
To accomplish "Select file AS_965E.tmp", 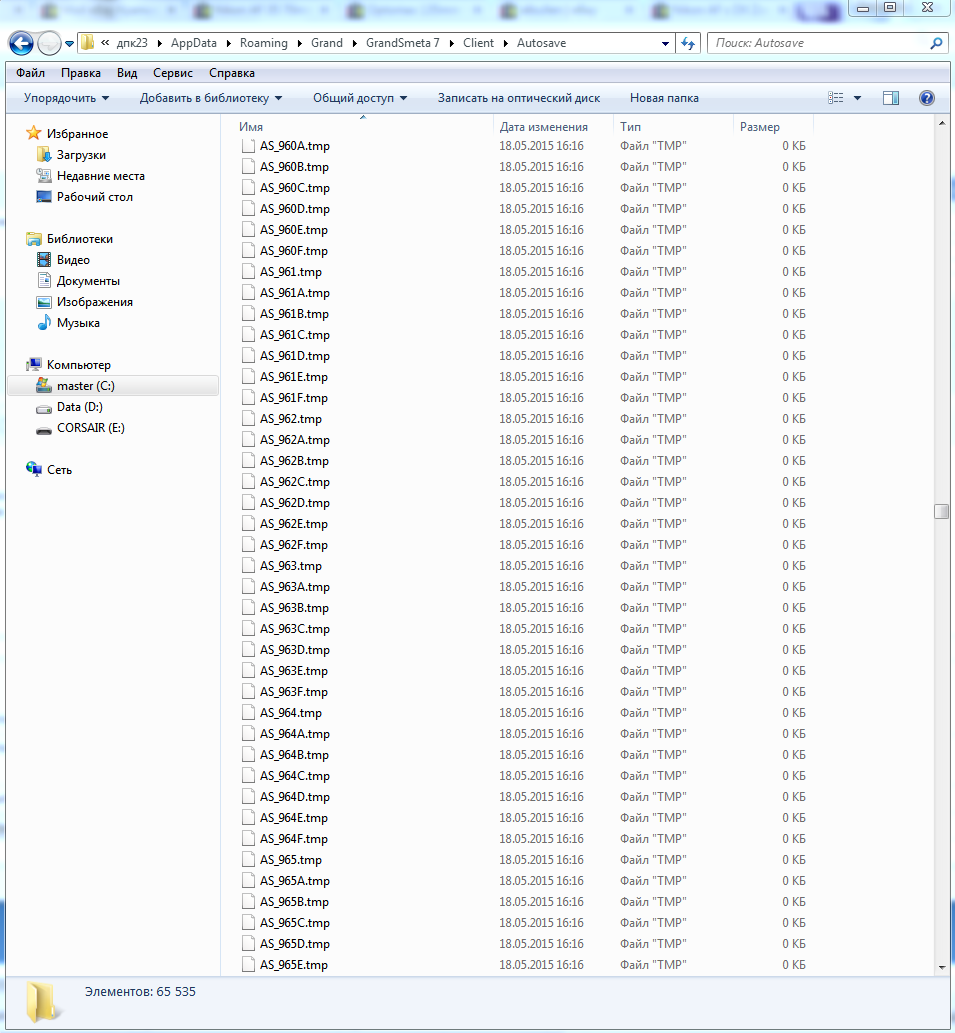I will click(x=293, y=965).
